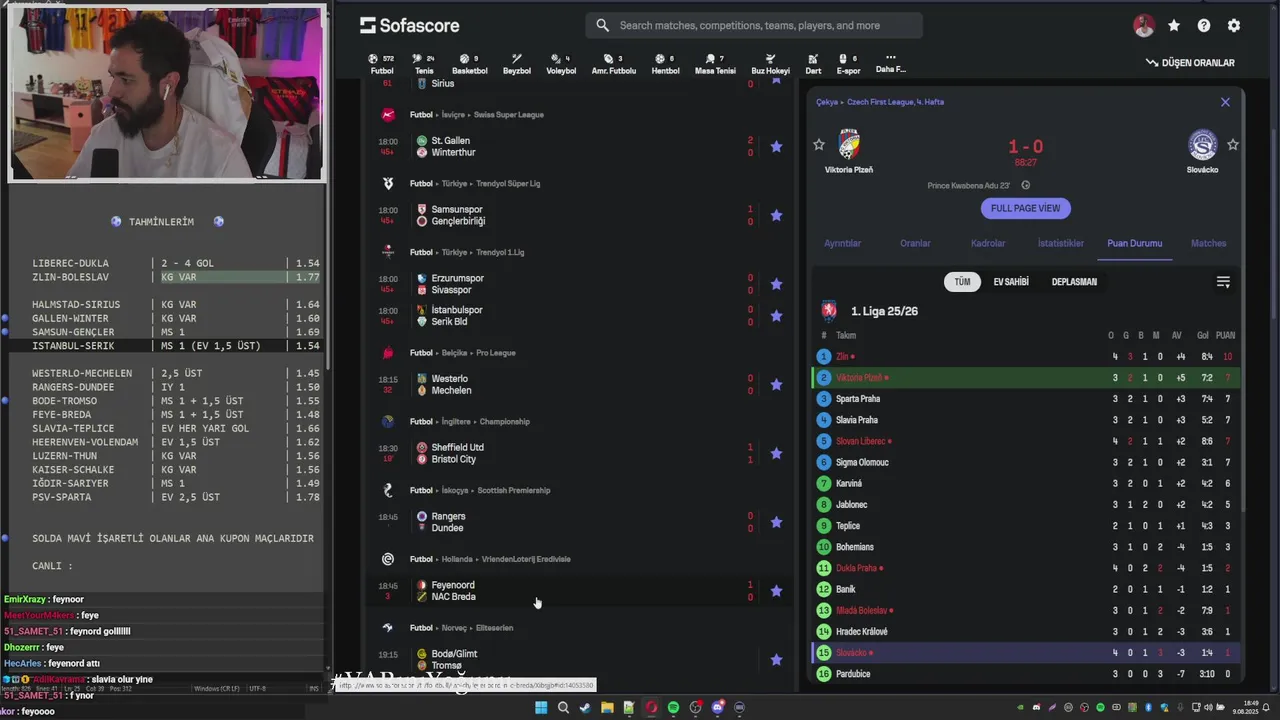
Task: Open Steam from the taskbar
Action: click(585, 707)
